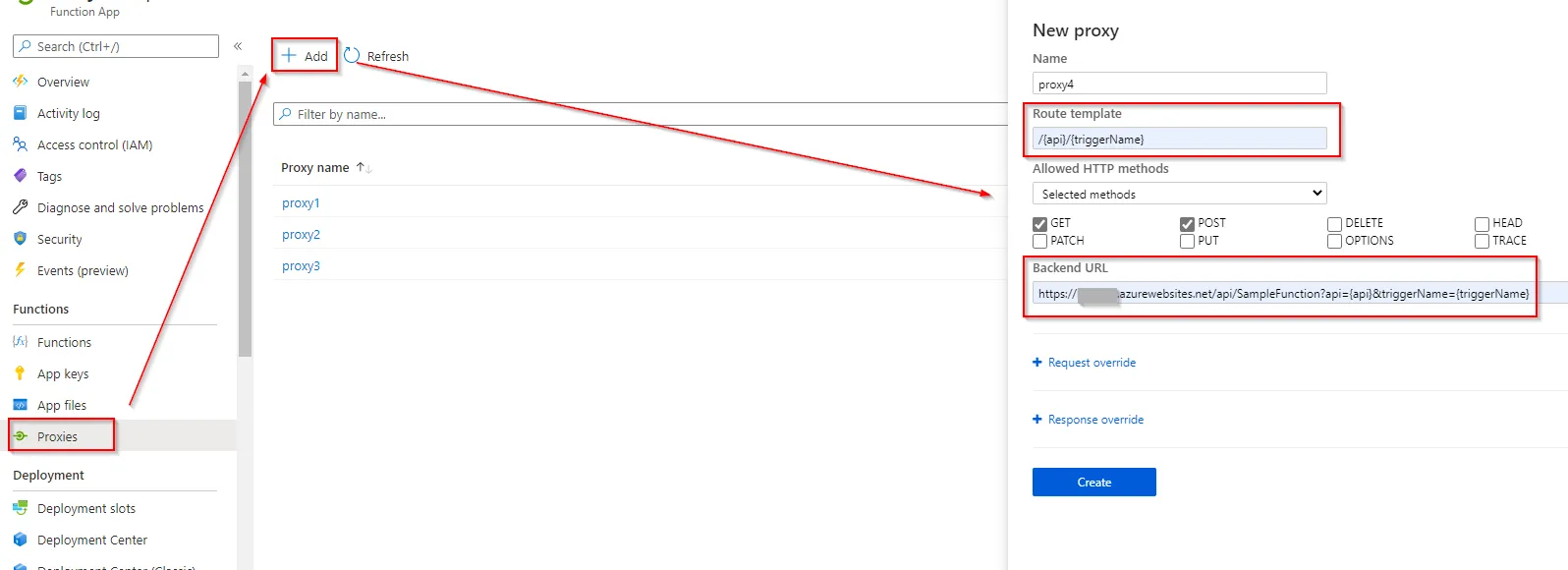Click the plus icon beside Response override

1037,420
